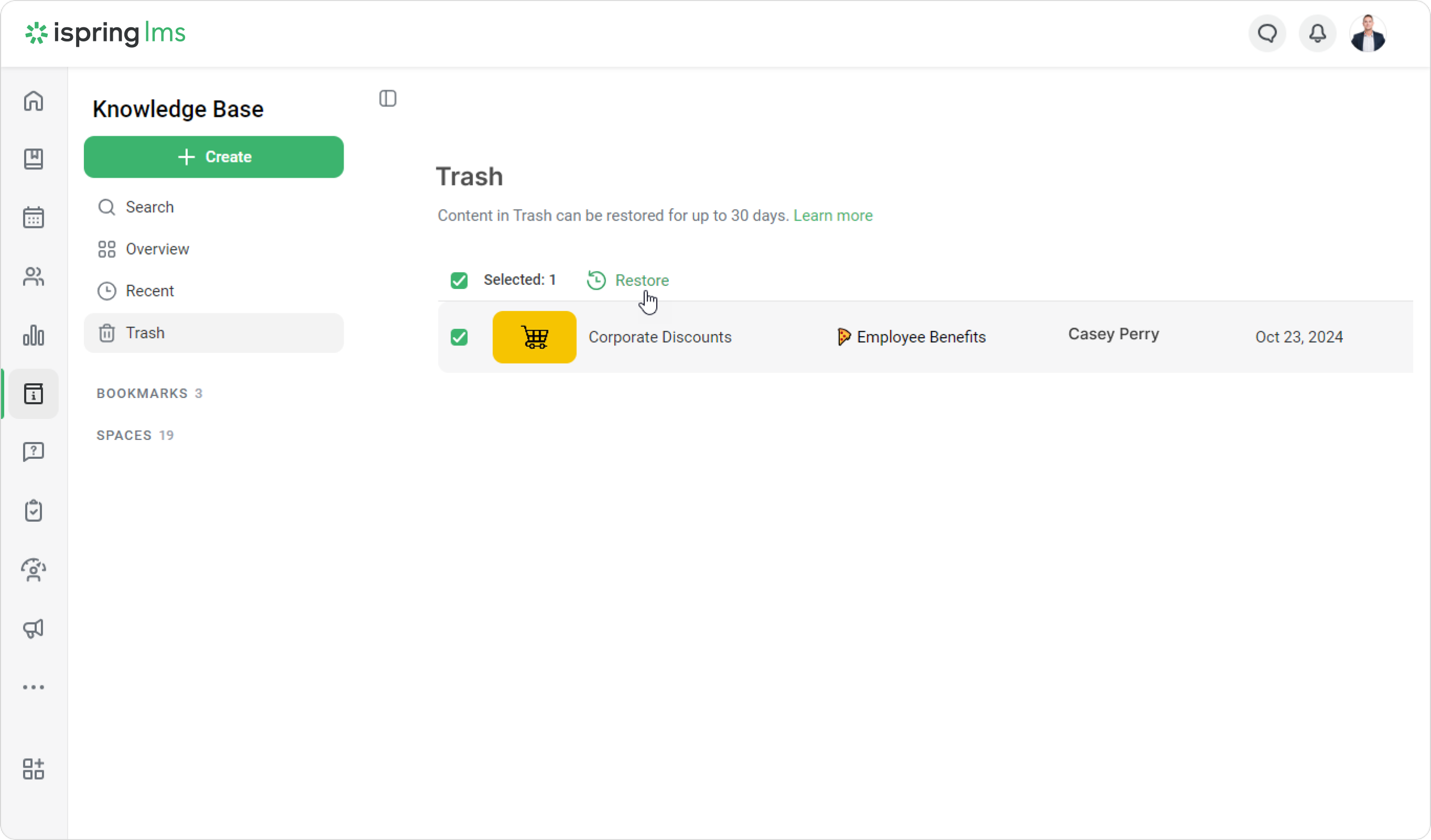Open the chat bubble icon in header
Image resolution: width=1431 pixels, height=840 pixels.
pyautogui.click(x=1267, y=34)
